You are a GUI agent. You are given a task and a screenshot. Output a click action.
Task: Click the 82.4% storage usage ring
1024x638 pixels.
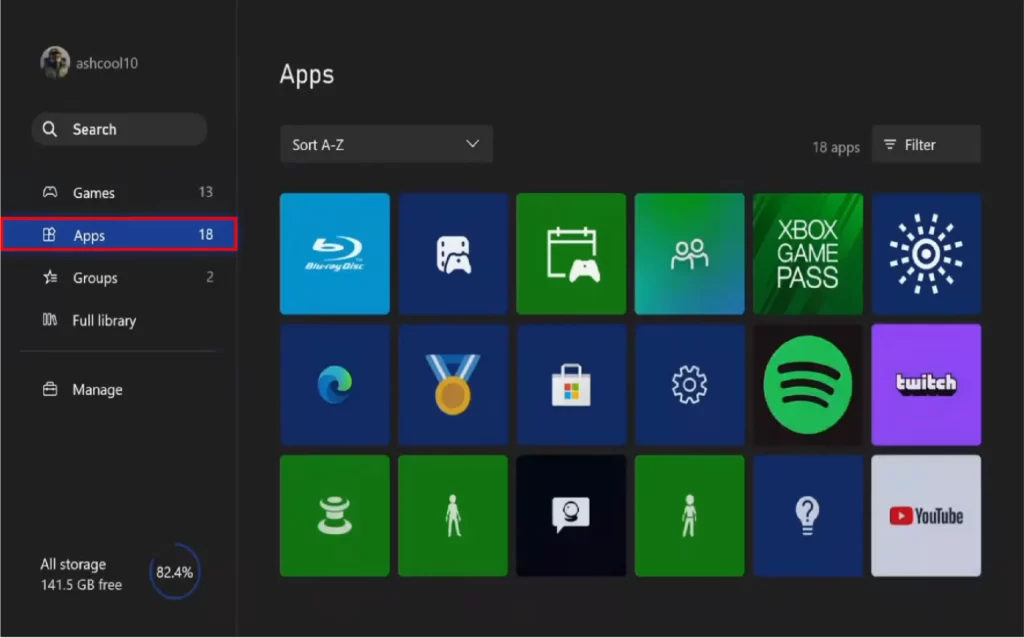point(174,572)
